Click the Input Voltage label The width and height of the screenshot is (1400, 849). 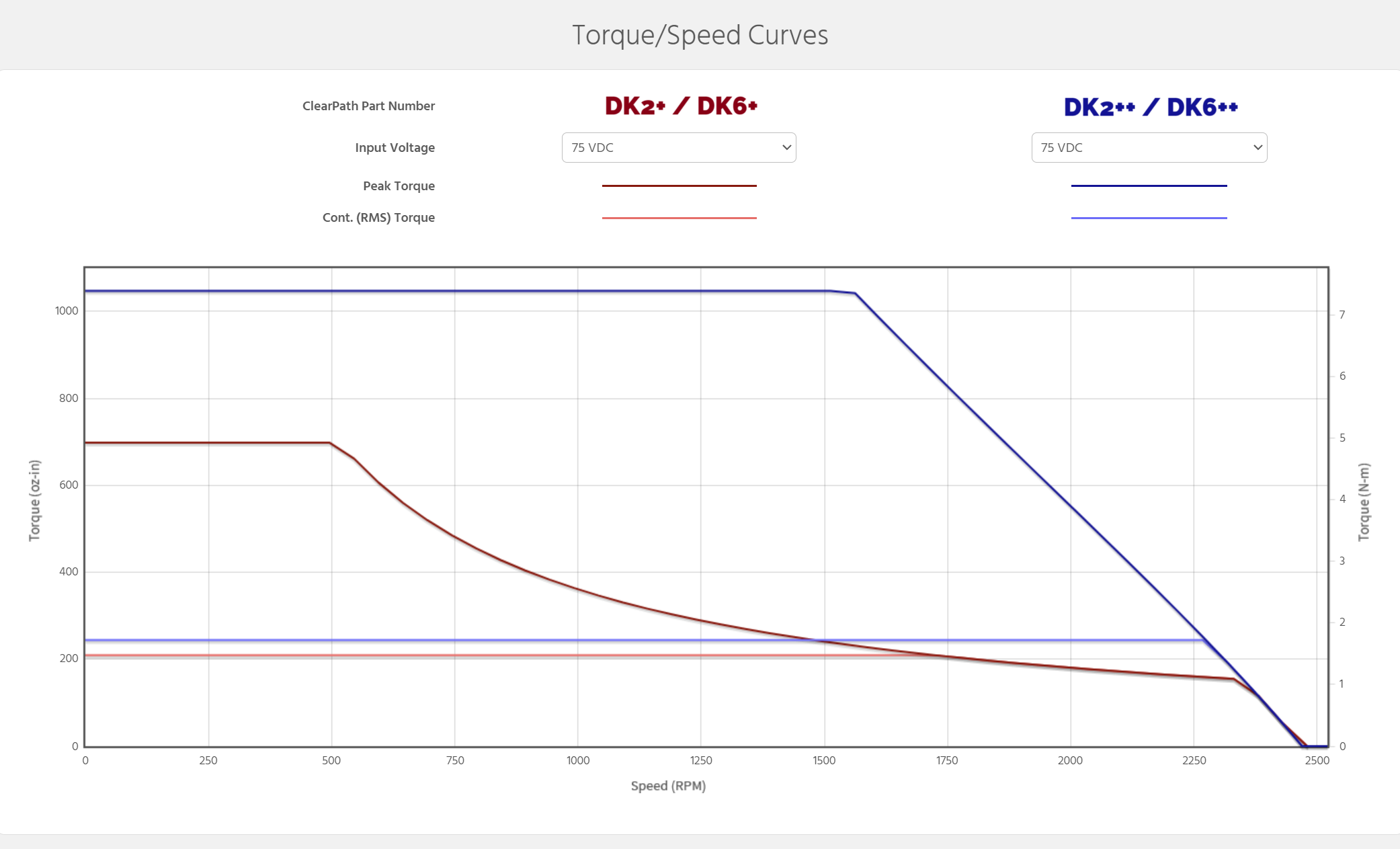pos(395,147)
